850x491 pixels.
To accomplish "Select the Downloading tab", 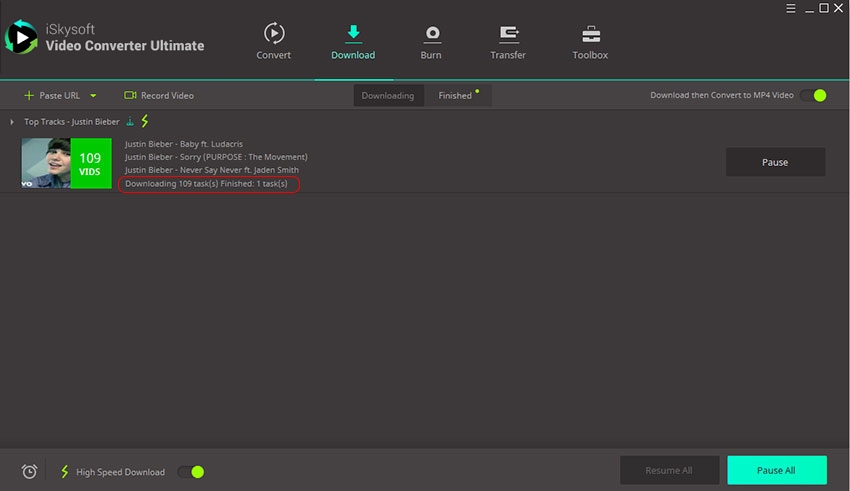I will point(387,96).
